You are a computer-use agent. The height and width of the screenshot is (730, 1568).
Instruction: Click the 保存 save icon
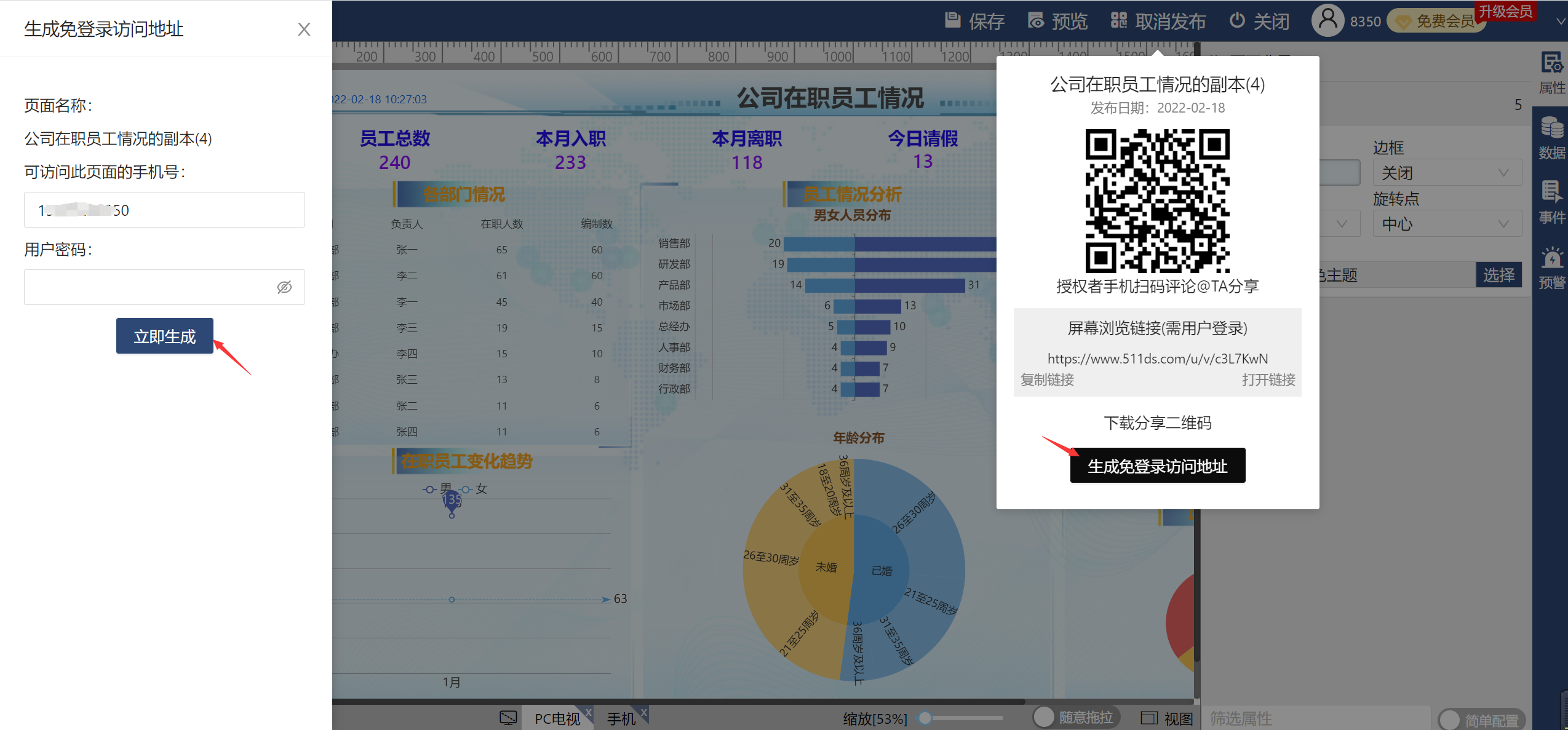[952, 20]
